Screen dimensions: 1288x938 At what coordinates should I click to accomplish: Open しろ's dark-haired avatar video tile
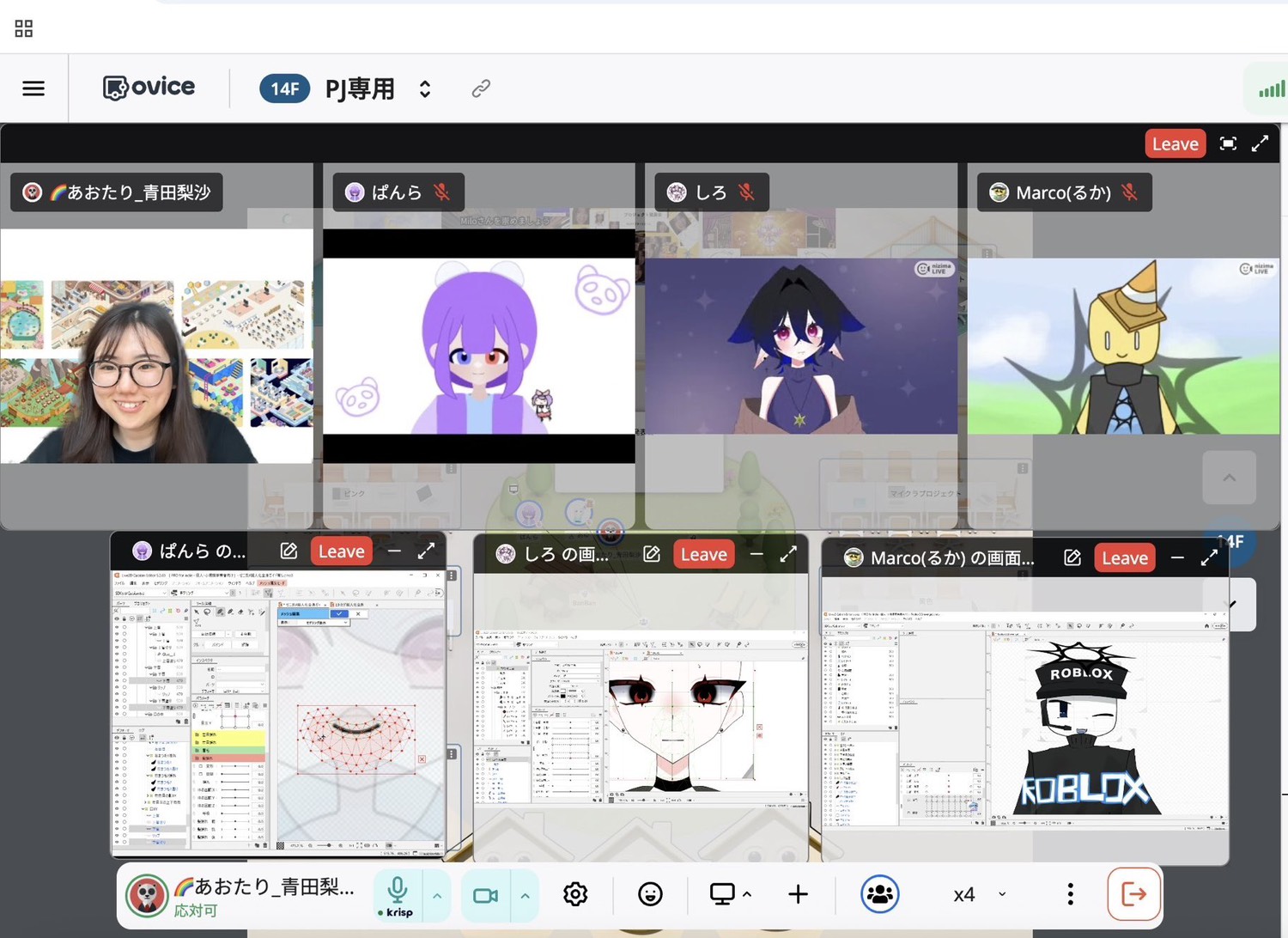coord(801,346)
